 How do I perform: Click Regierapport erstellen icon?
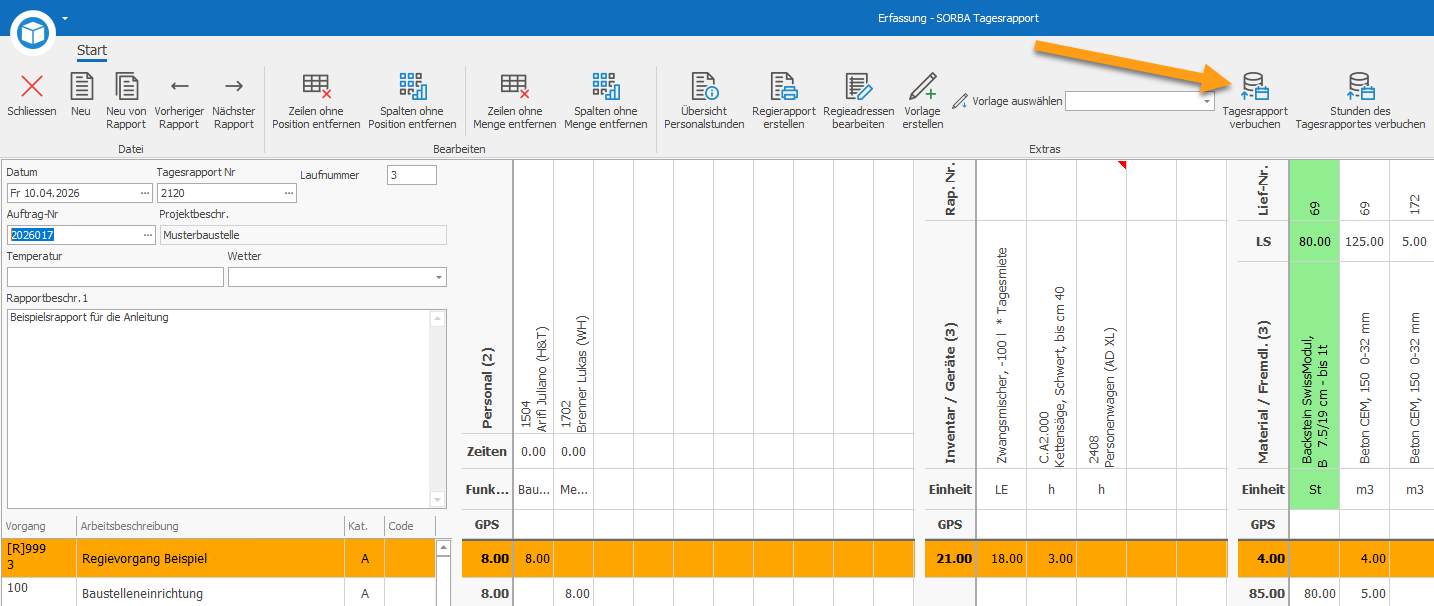(783, 86)
